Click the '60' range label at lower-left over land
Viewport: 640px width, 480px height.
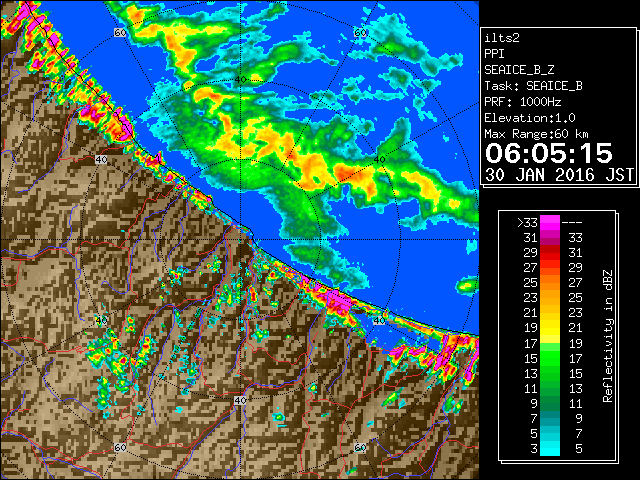(120, 447)
